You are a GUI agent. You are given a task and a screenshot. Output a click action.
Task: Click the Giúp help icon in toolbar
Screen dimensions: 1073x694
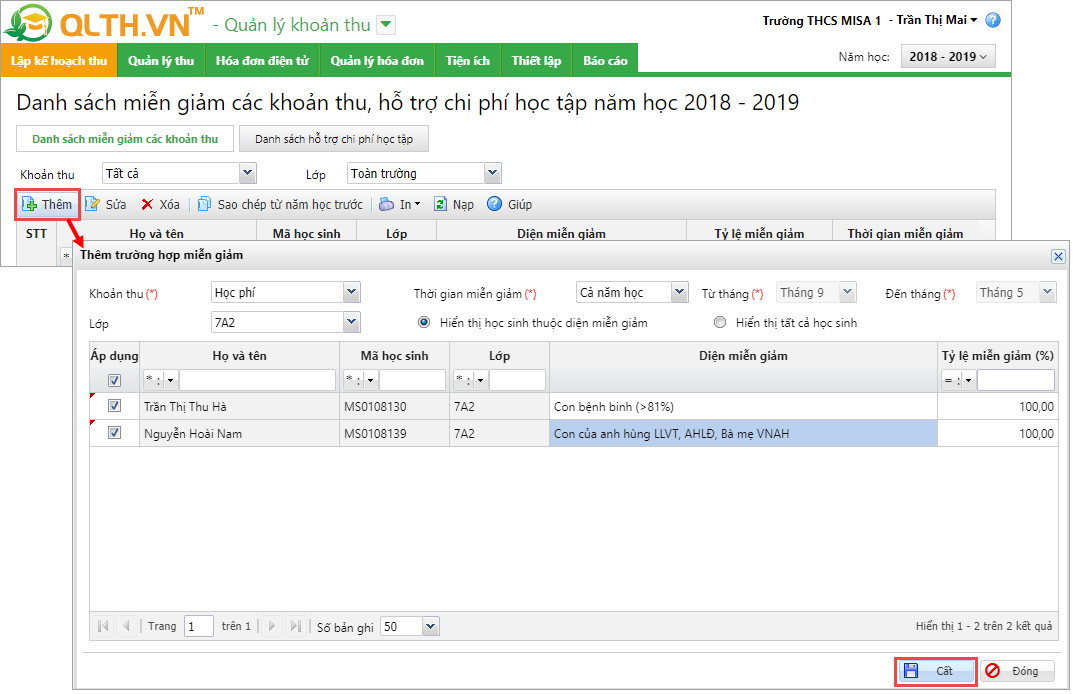(x=494, y=204)
